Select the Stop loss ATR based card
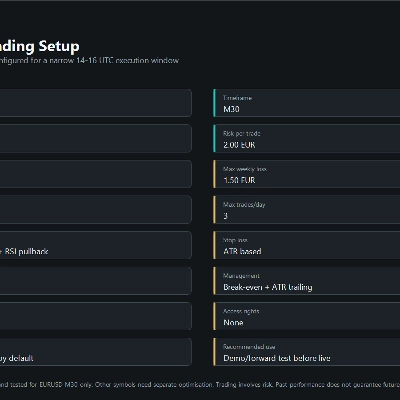Image resolution: width=400 pixels, height=400 pixels. (307, 245)
